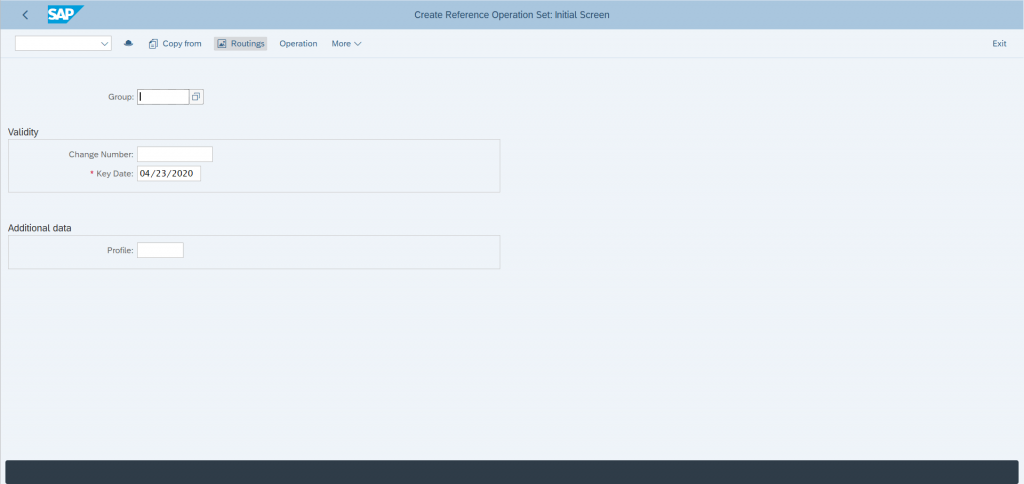Click the Additional data section heading
Screen dimensions: 1024x484
(40, 228)
